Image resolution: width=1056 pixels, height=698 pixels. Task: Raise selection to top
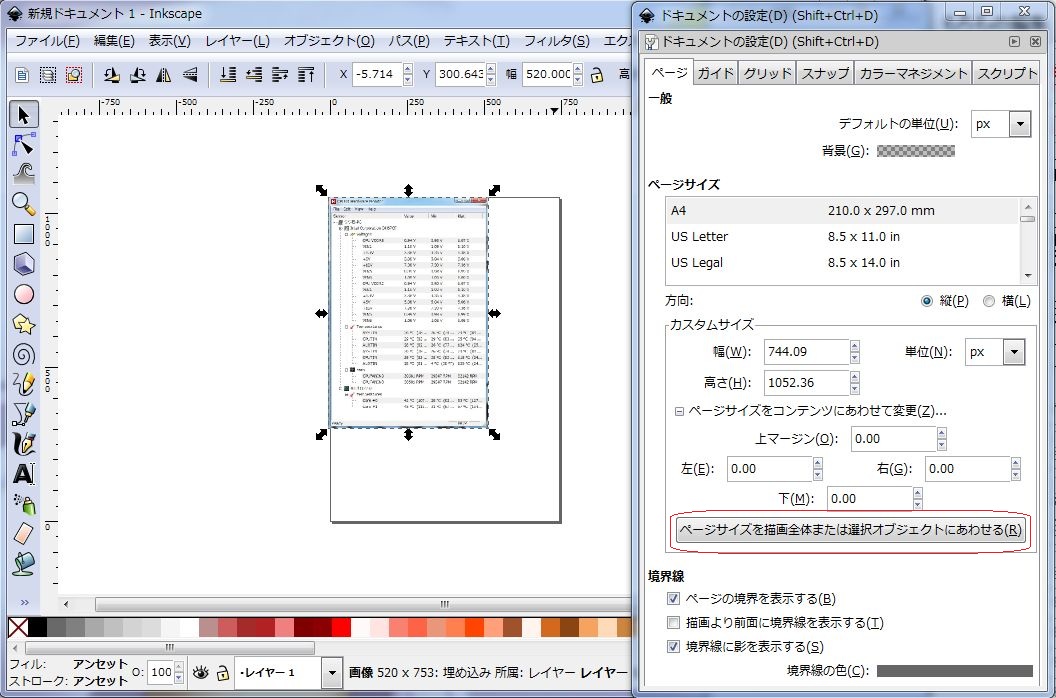point(306,74)
